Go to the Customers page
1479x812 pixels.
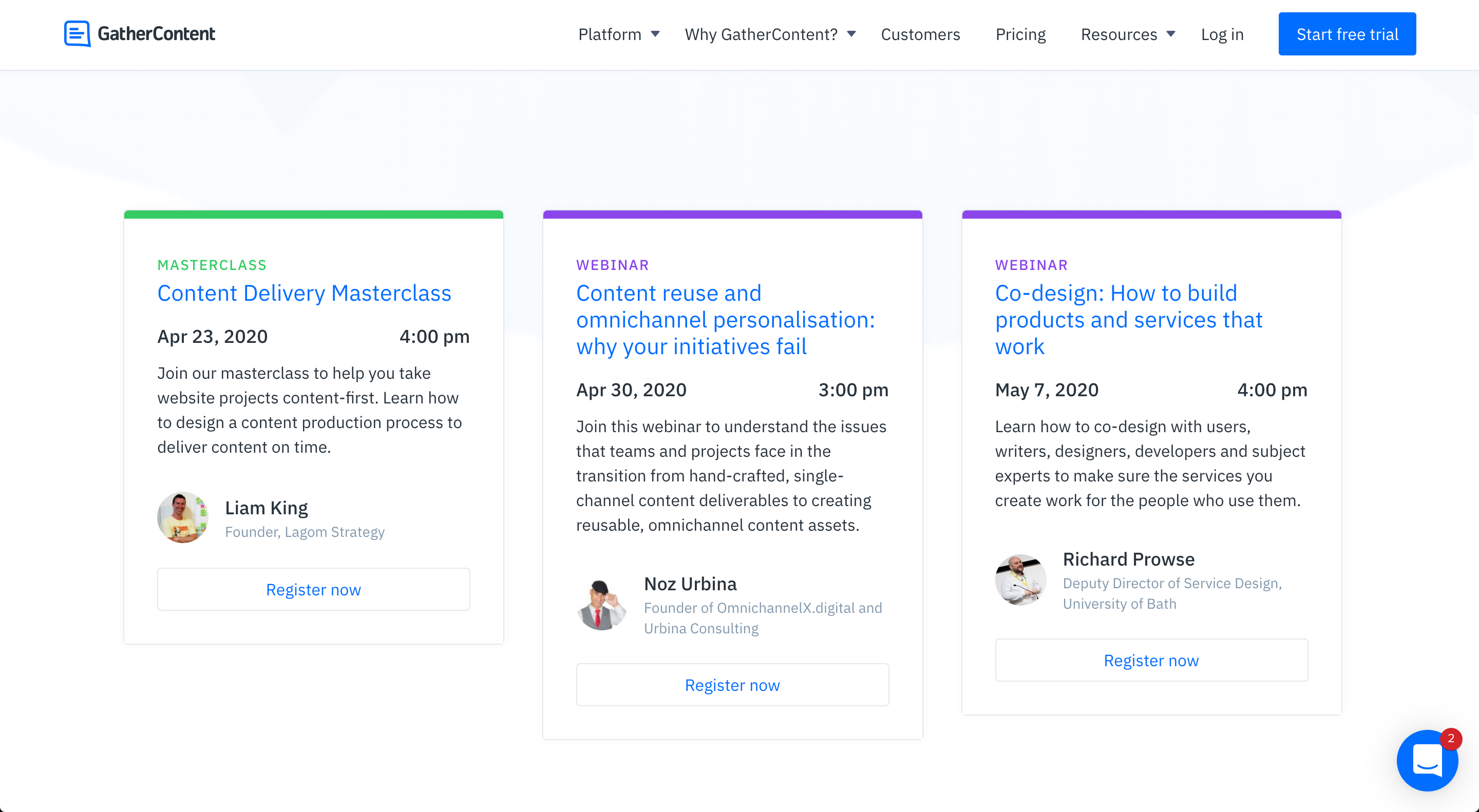coord(920,34)
